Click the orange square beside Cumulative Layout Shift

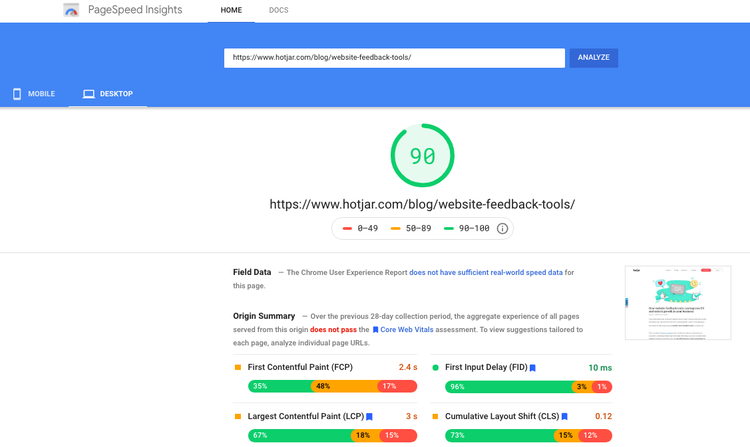pos(435,416)
